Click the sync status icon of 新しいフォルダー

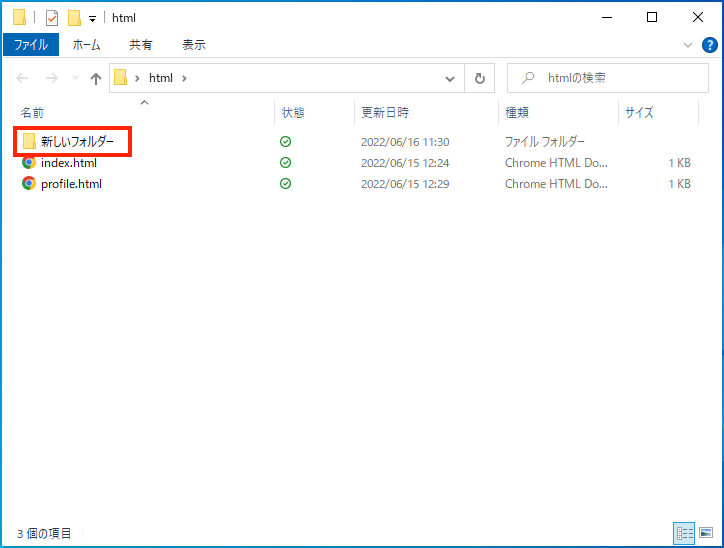tap(285, 142)
